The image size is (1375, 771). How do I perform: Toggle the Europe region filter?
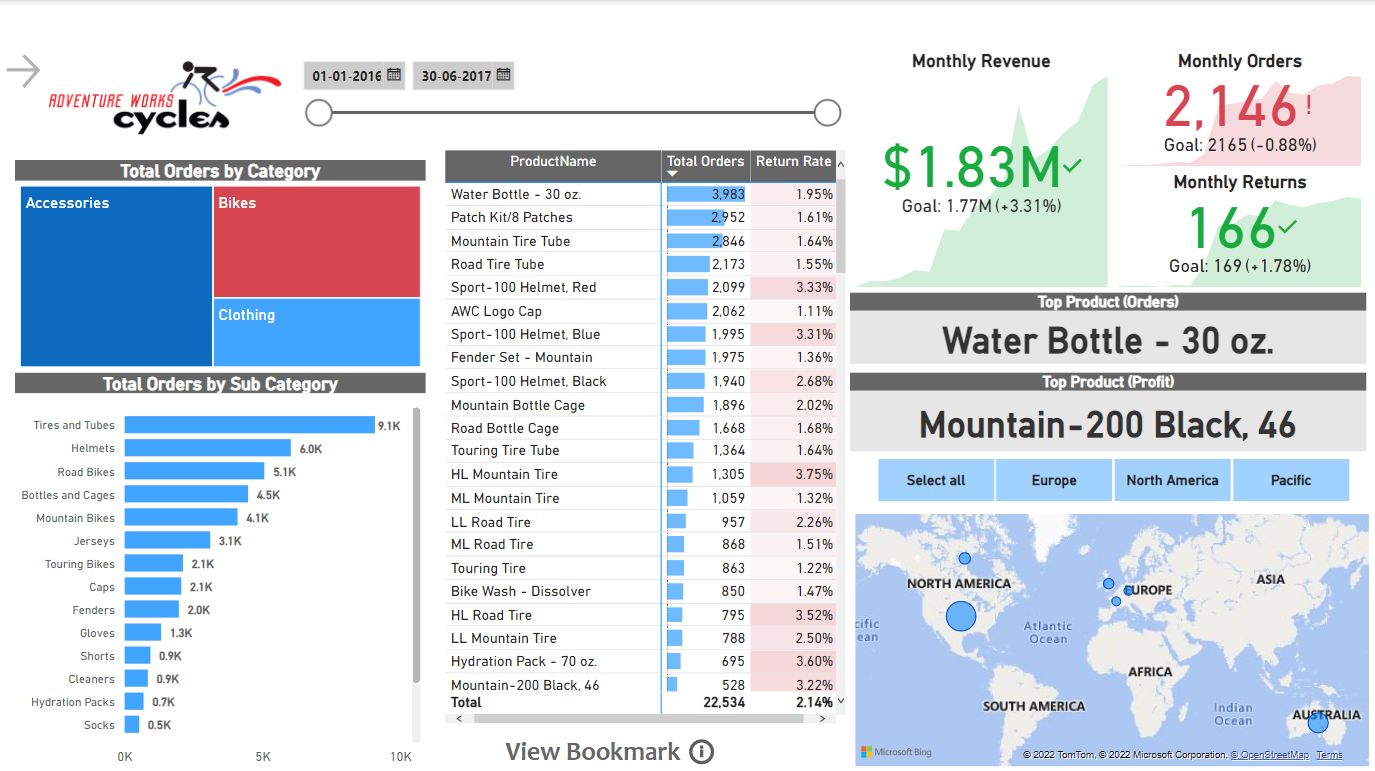tap(1054, 480)
